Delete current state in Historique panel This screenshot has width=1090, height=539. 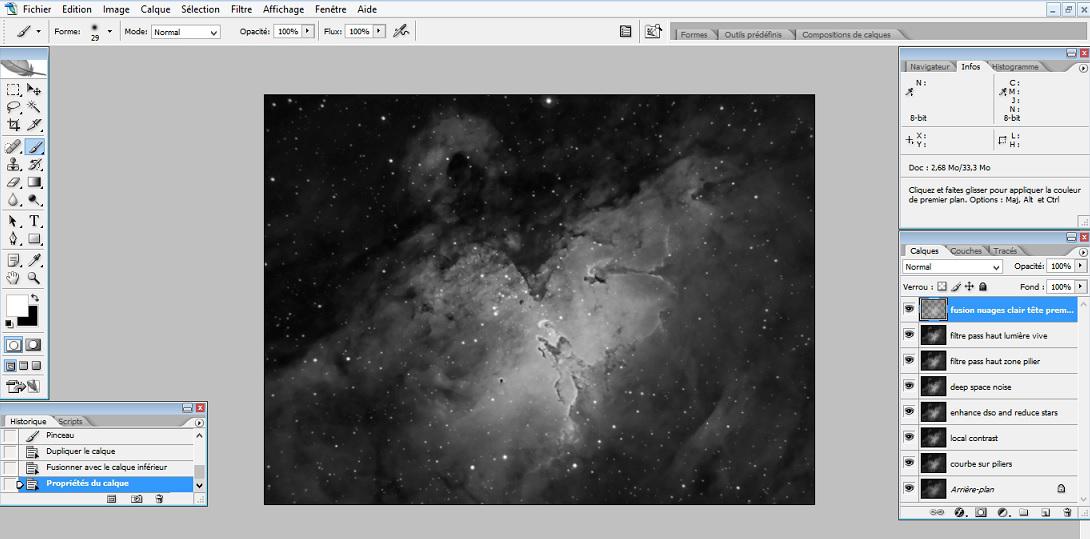(x=158, y=499)
